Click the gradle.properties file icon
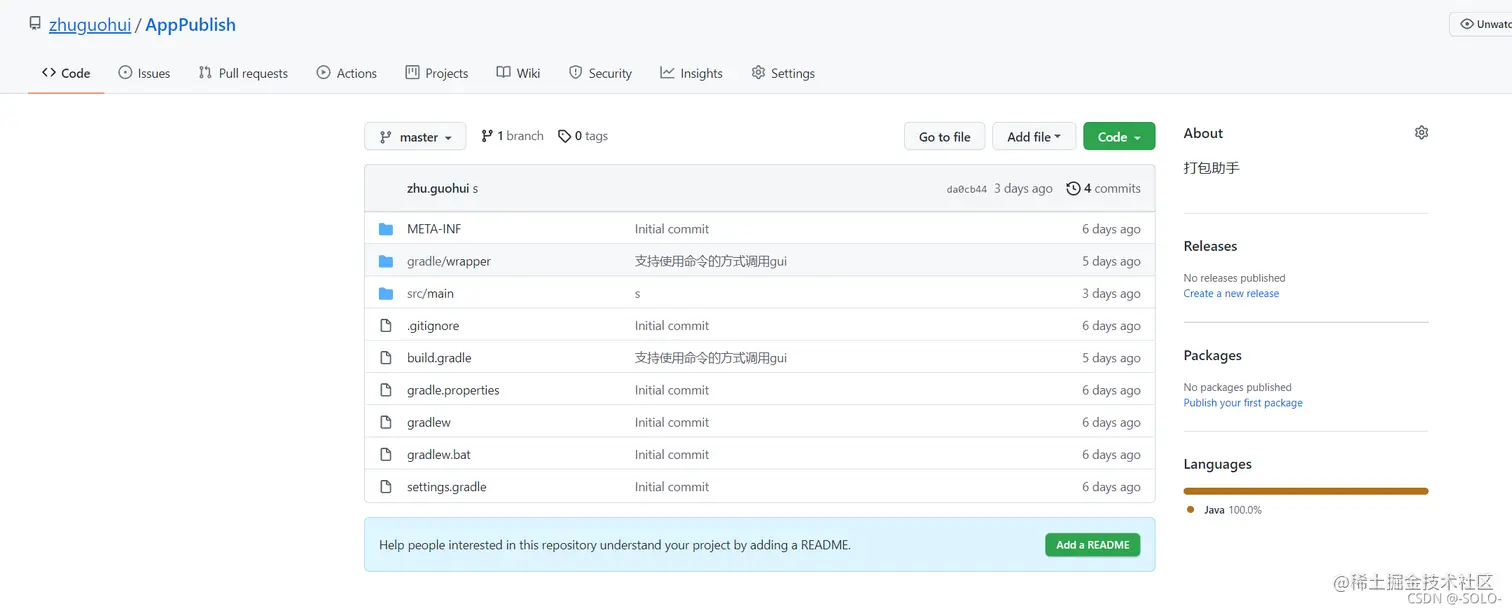The height and width of the screenshot is (611, 1512). [386, 390]
